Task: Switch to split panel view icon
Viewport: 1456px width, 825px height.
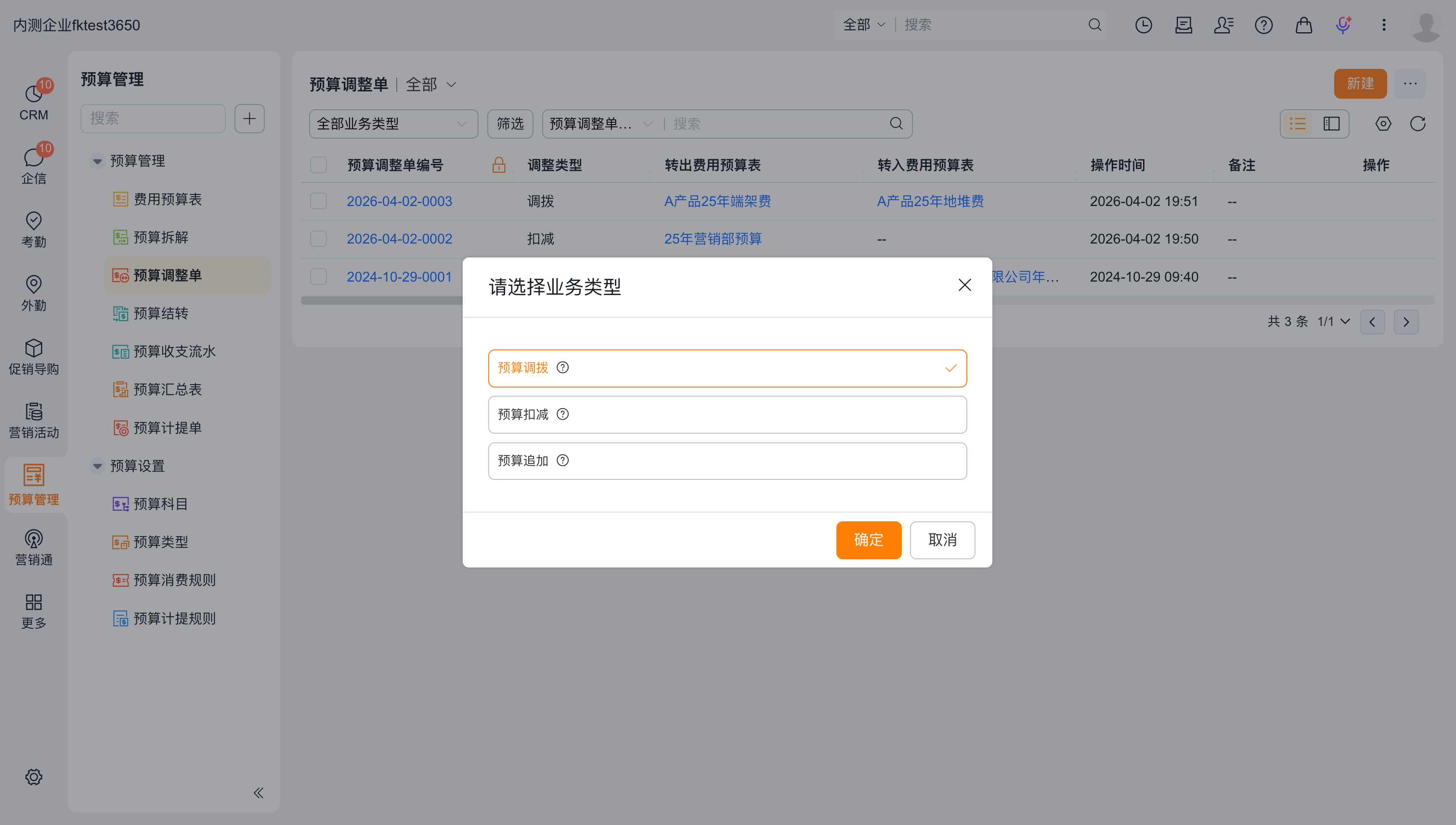Action: point(1331,124)
